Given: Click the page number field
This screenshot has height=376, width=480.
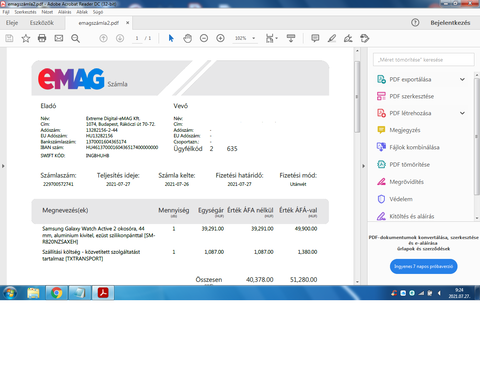Looking at the screenshot, I should click(137, 38).
